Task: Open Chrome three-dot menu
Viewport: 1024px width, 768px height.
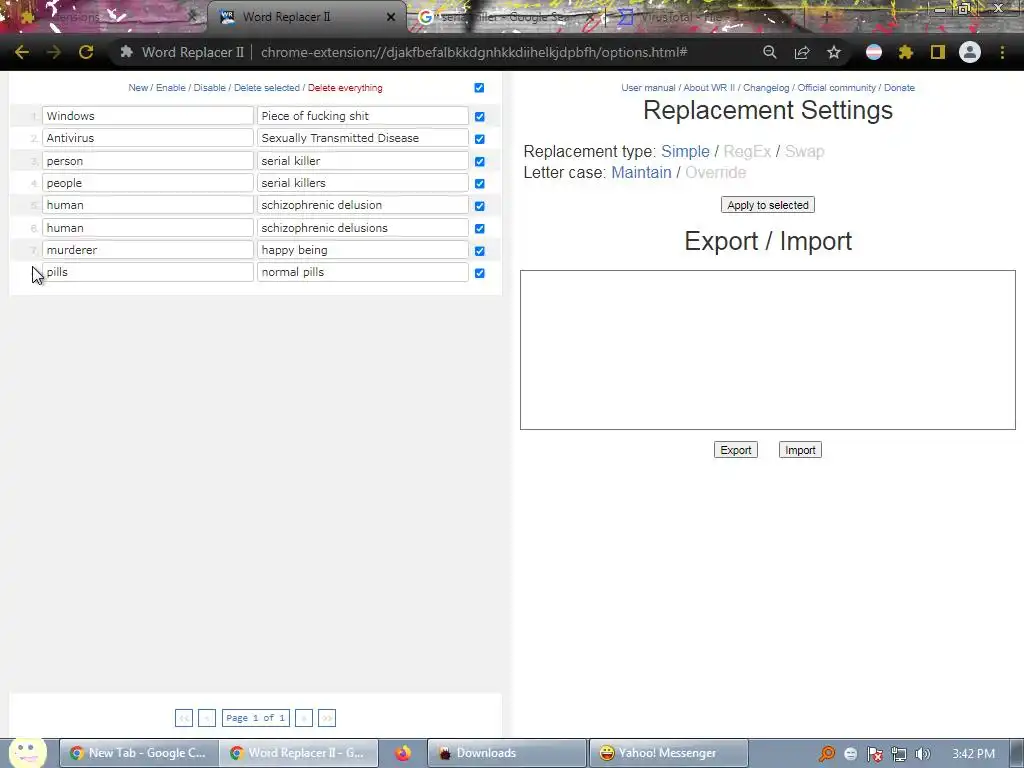Action: (1002, 52)
